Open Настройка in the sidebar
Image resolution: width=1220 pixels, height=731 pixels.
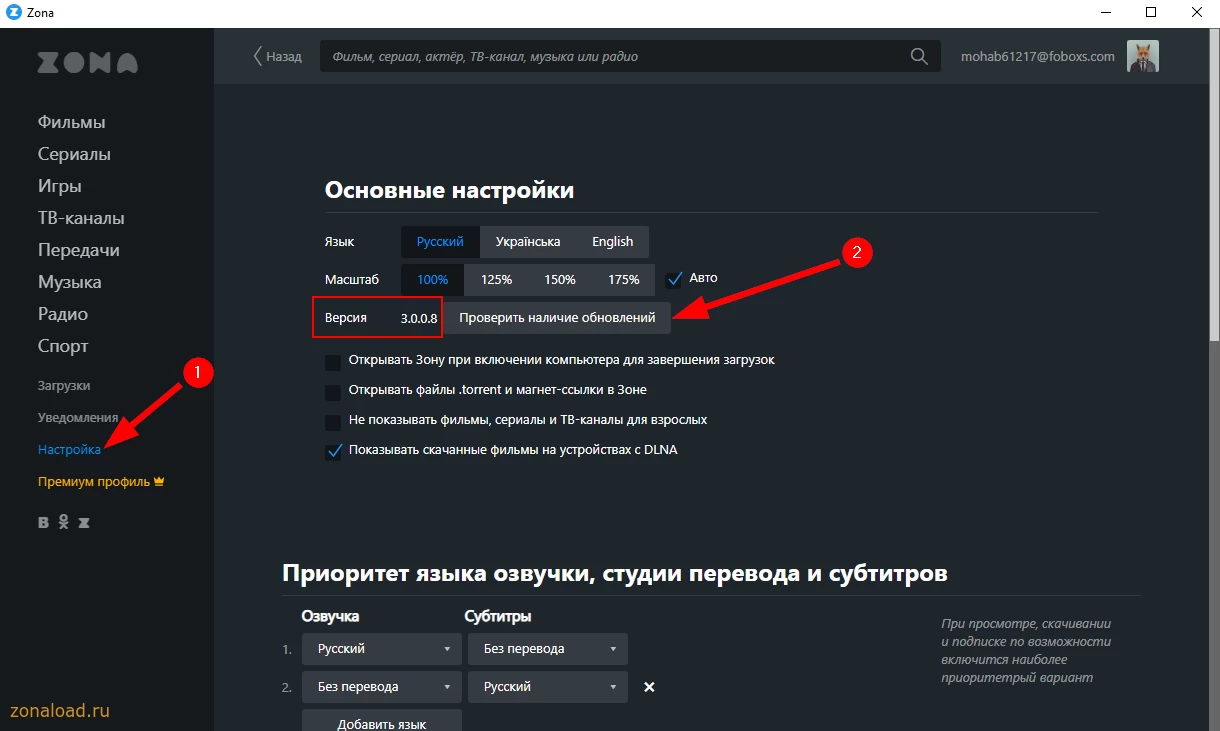[x=69, y=449]
